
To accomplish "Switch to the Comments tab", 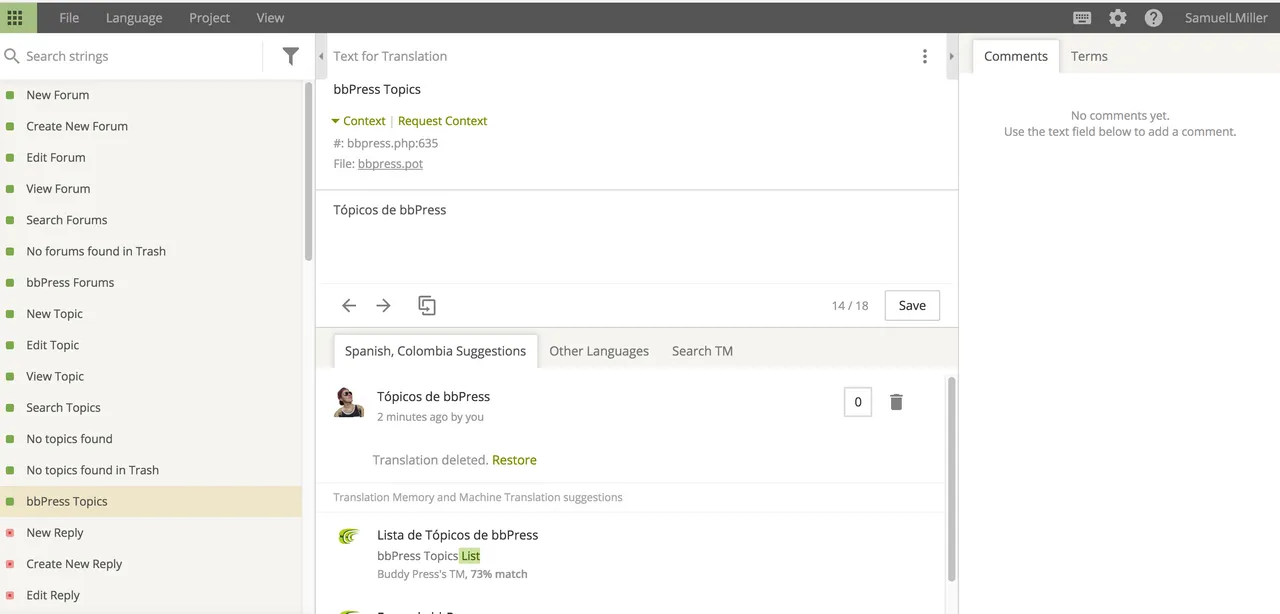I will 1016,56.
